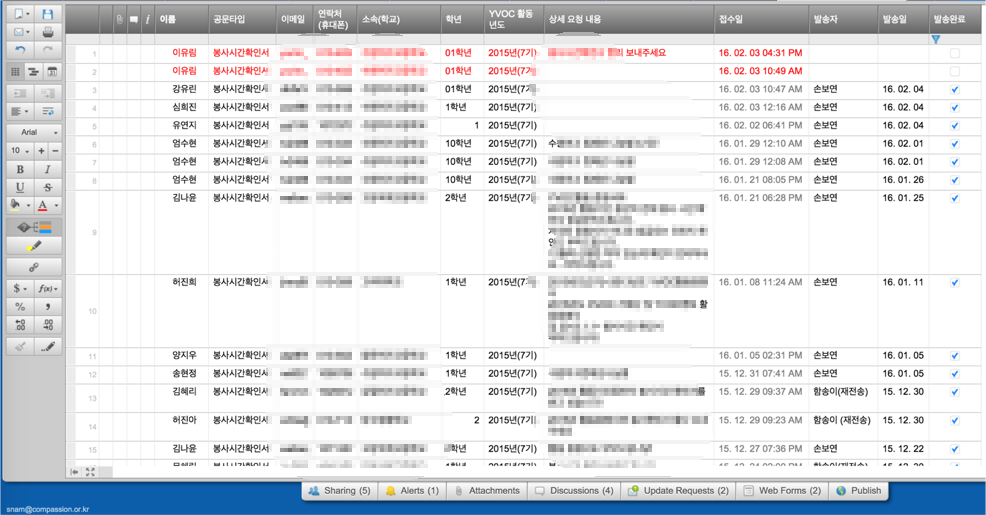The width and height of the screenshot is (986, 515).
Task: Open the cell alignment dropdown
Action: click(x=20, y=111)
